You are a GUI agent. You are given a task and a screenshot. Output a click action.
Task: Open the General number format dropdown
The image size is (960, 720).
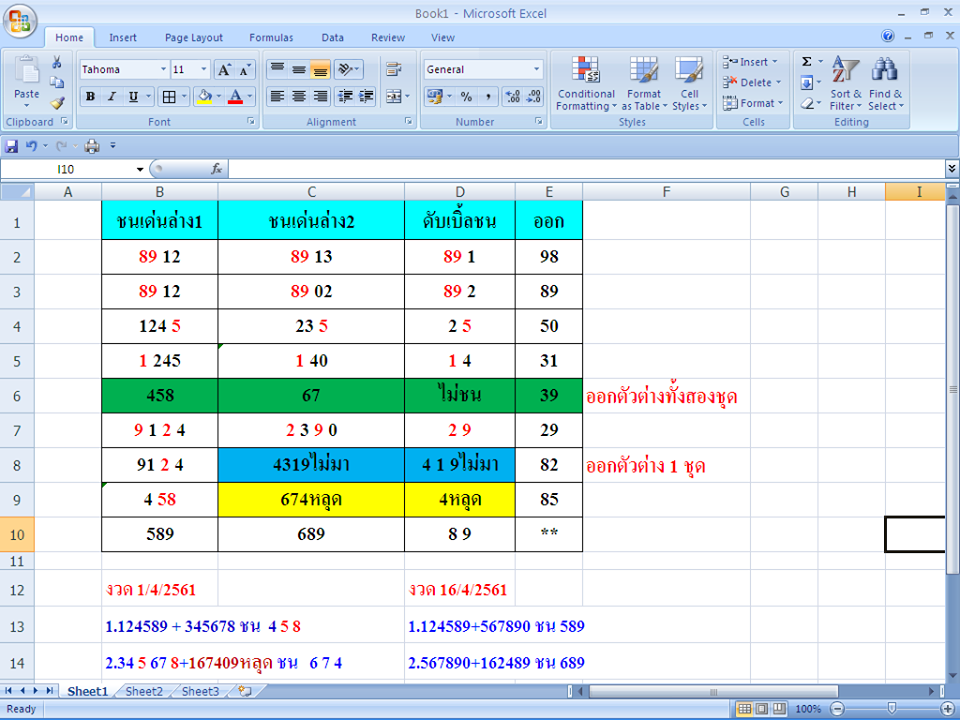[536, 69]
